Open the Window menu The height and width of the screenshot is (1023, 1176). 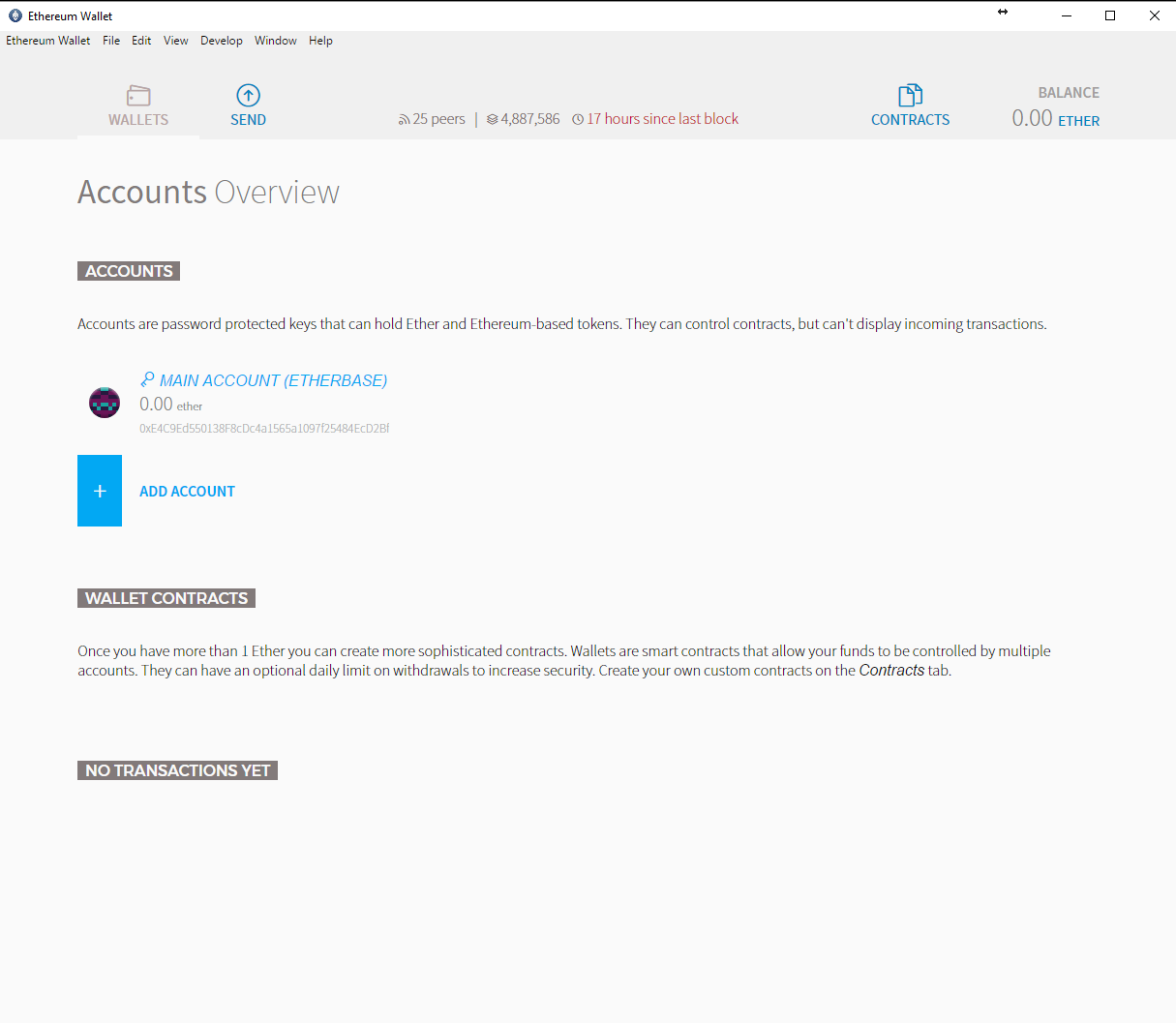pos(276,41)
